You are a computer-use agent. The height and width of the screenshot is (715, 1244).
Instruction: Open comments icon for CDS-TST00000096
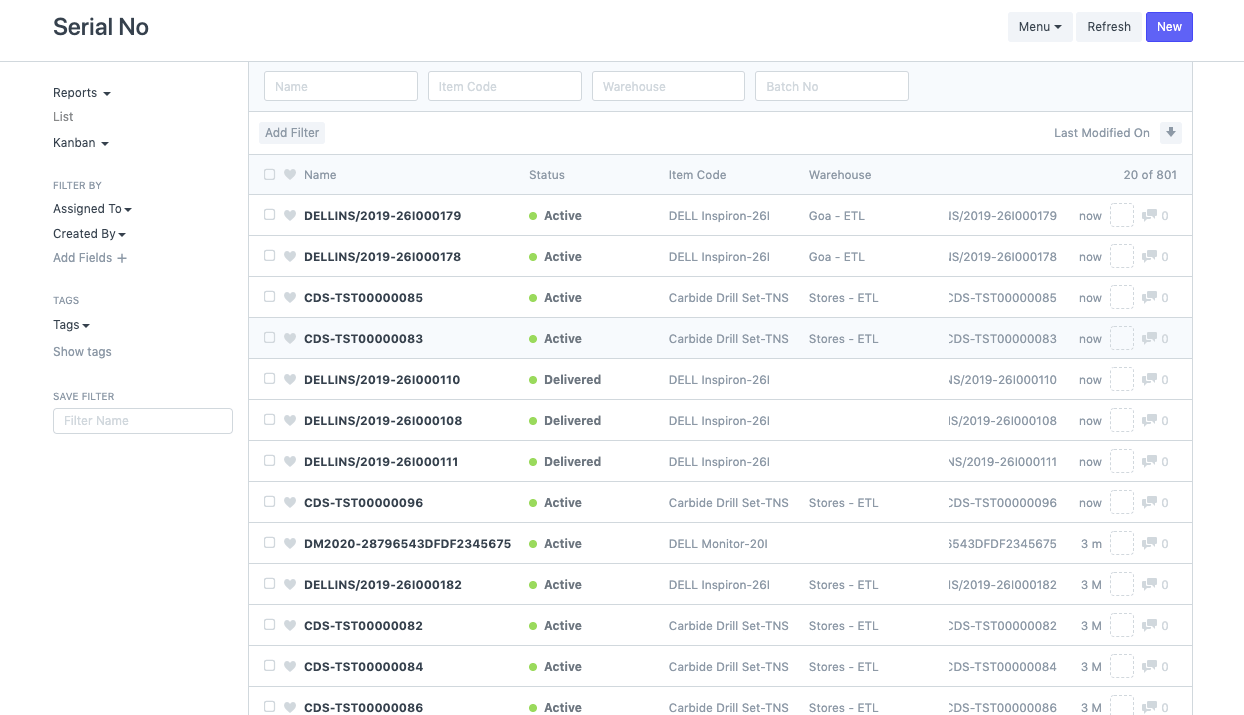coord(1149,503)
